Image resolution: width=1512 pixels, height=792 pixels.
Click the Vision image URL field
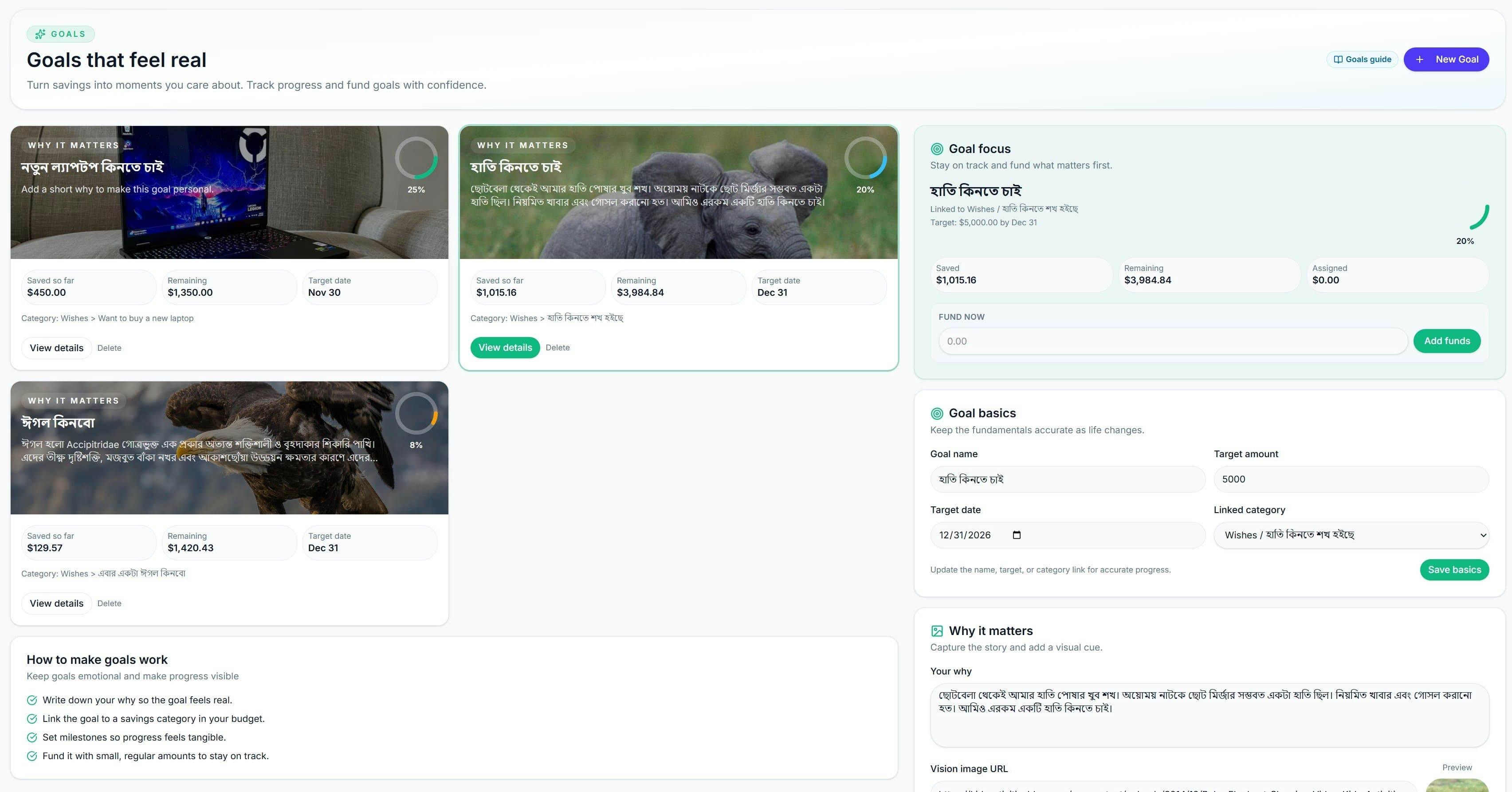(1174, 790)
